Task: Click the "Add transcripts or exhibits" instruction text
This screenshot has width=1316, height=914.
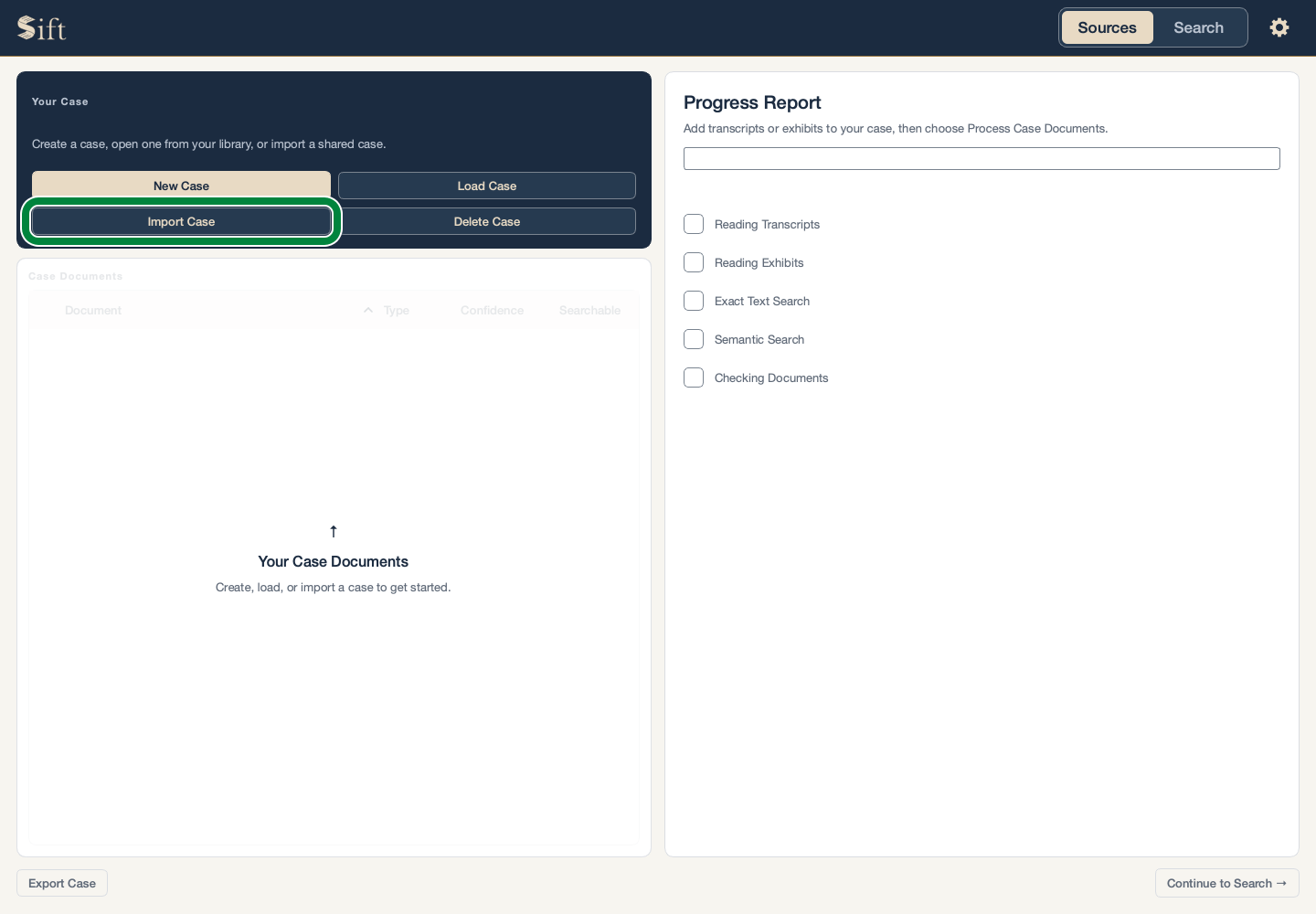Action: 896,128
